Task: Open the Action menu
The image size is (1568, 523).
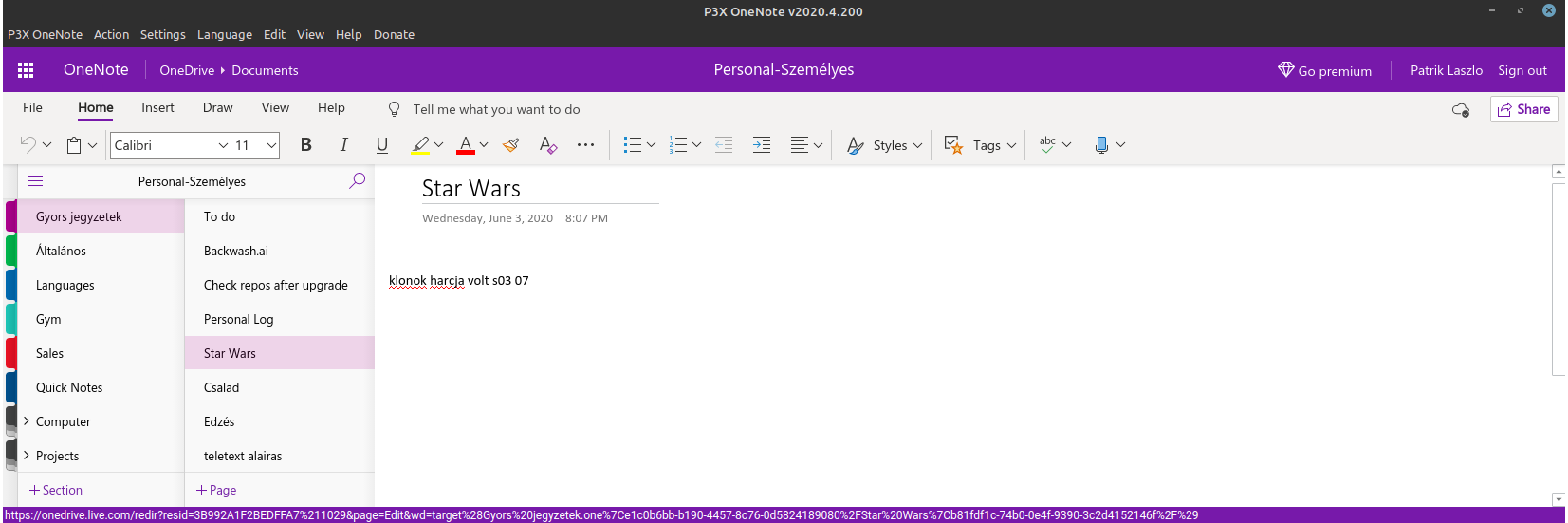Action: (111, 34)
